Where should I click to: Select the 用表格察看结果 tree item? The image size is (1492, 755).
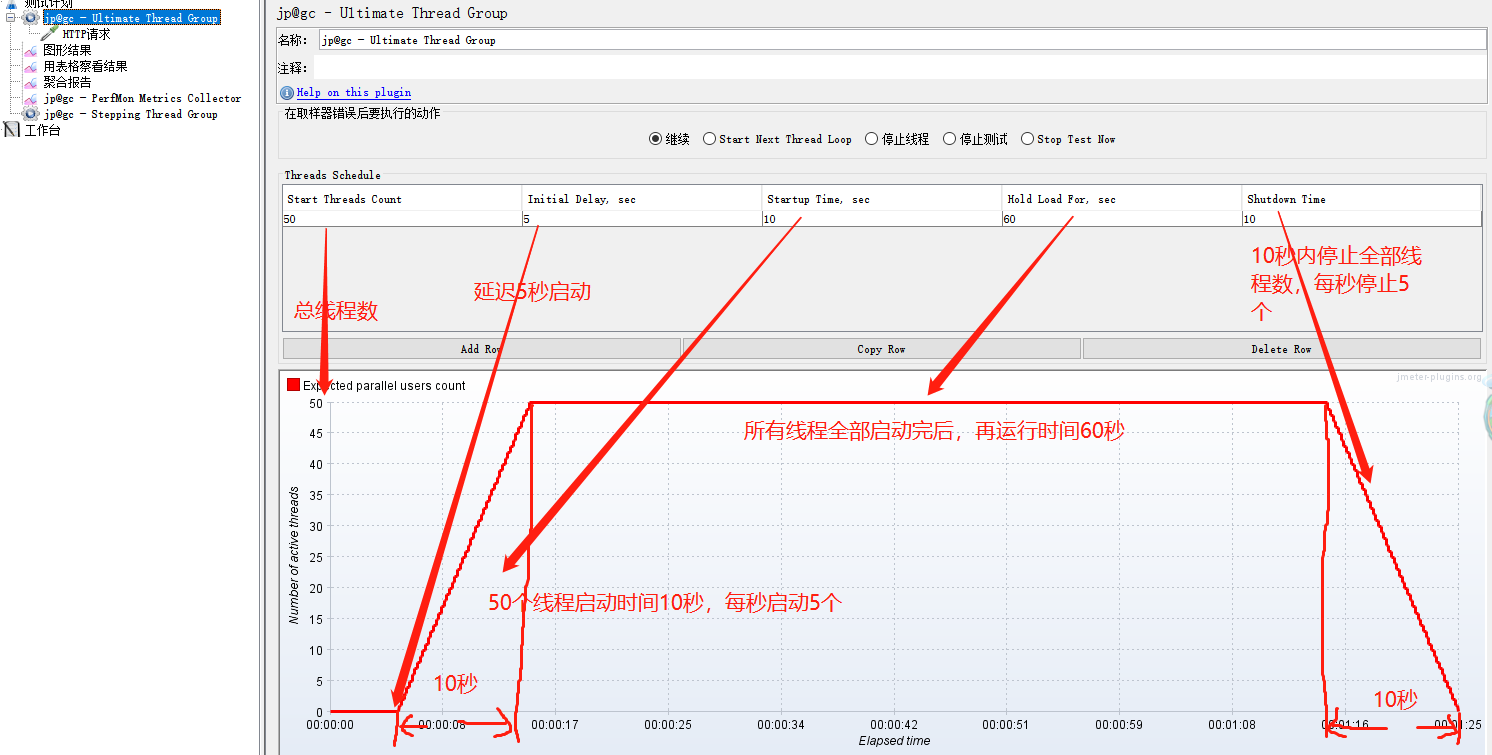(x=85, y=66)
